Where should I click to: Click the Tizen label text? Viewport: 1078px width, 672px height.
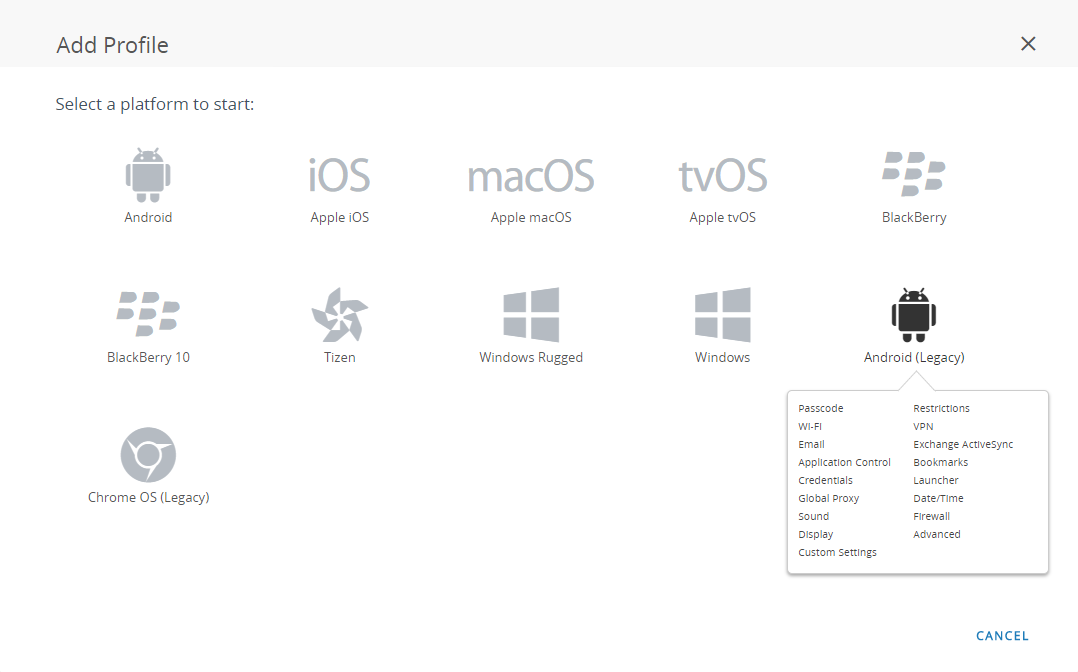(340, 357)
